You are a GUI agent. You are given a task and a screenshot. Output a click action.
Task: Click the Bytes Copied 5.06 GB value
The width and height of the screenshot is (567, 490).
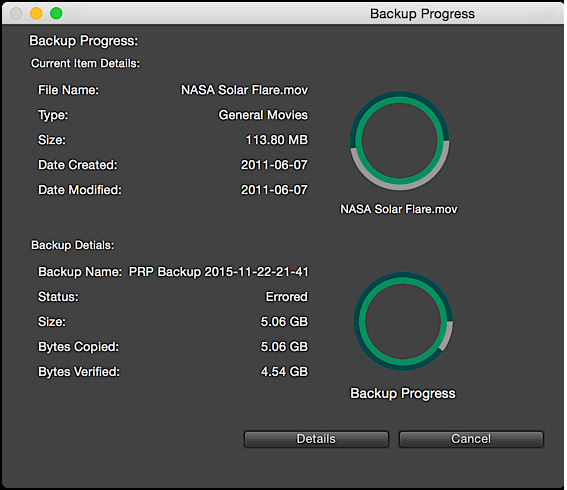tap(284, 346)
